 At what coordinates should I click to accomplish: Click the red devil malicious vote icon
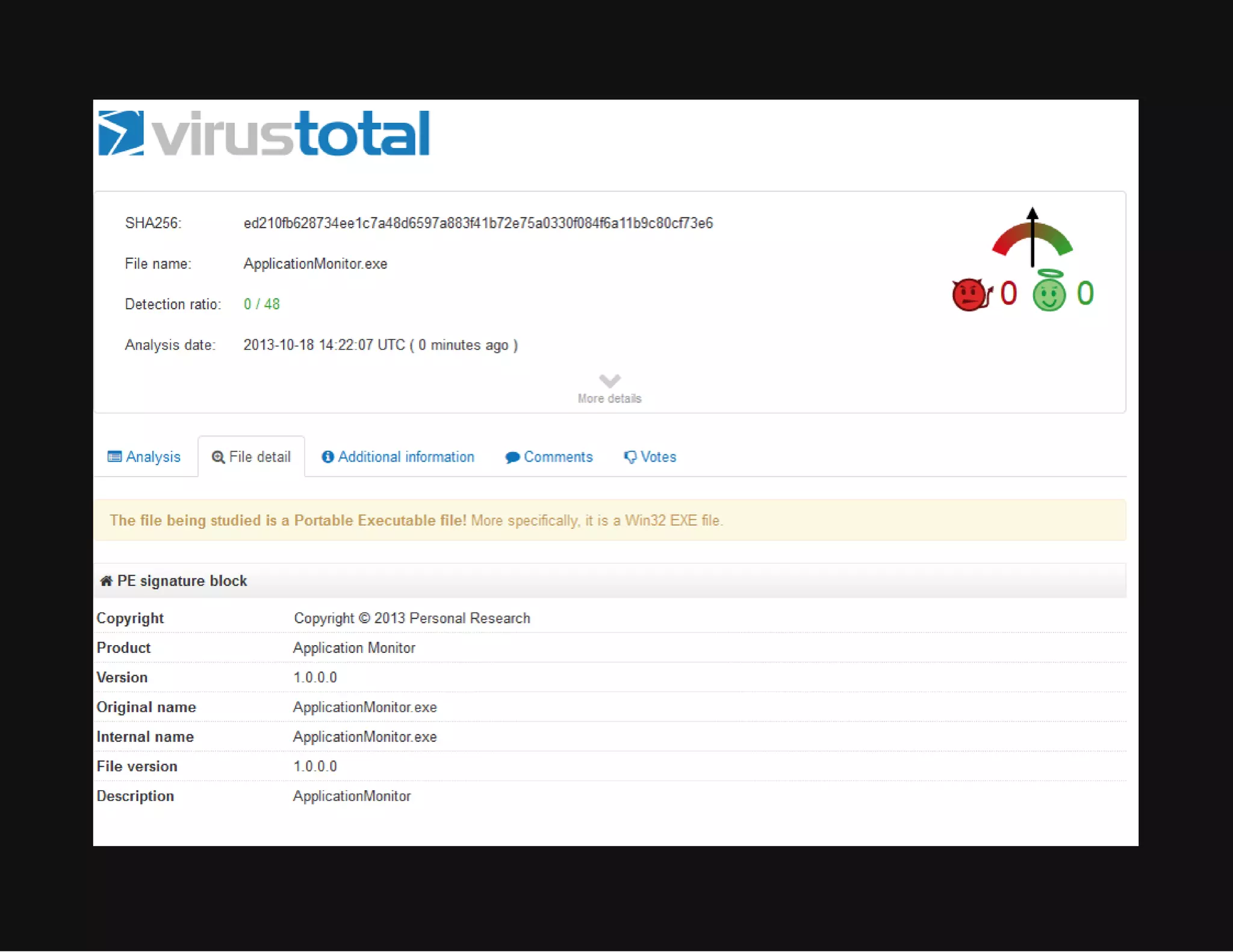coord(971,294)
